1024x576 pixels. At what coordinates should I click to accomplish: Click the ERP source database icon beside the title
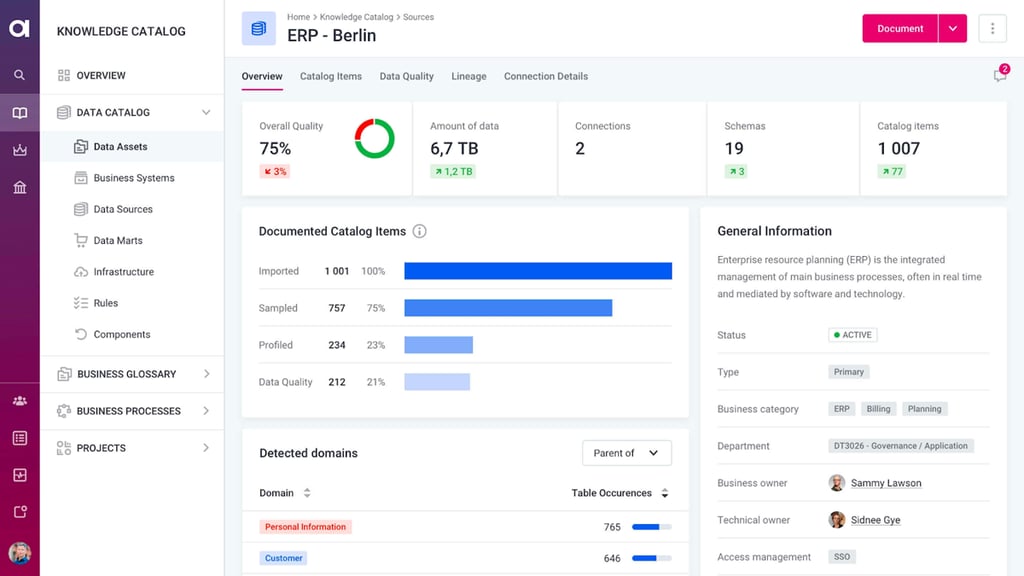tap(258, 28)
